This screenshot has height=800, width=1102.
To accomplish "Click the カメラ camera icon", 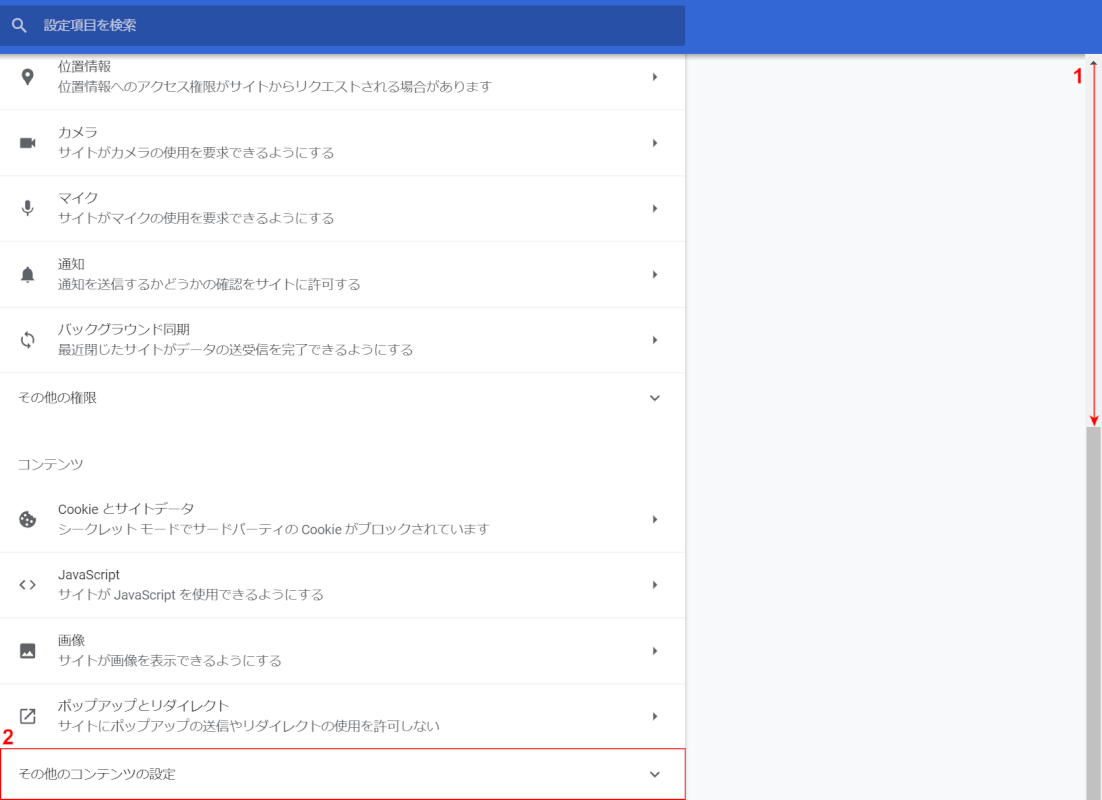I will pyautogui.click(x=27, y=143).
